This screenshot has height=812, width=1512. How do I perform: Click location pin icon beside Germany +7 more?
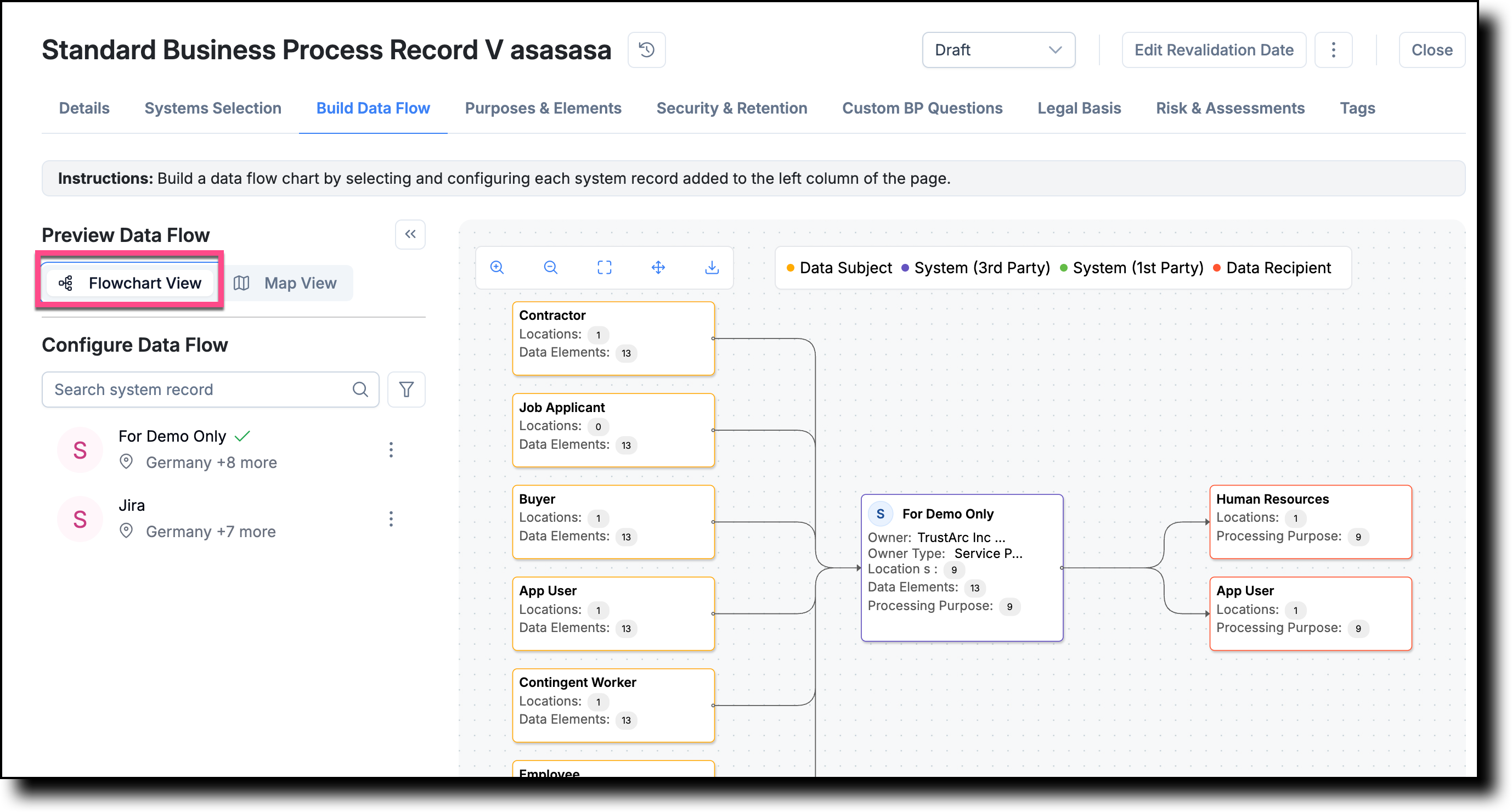click(126, 531)
